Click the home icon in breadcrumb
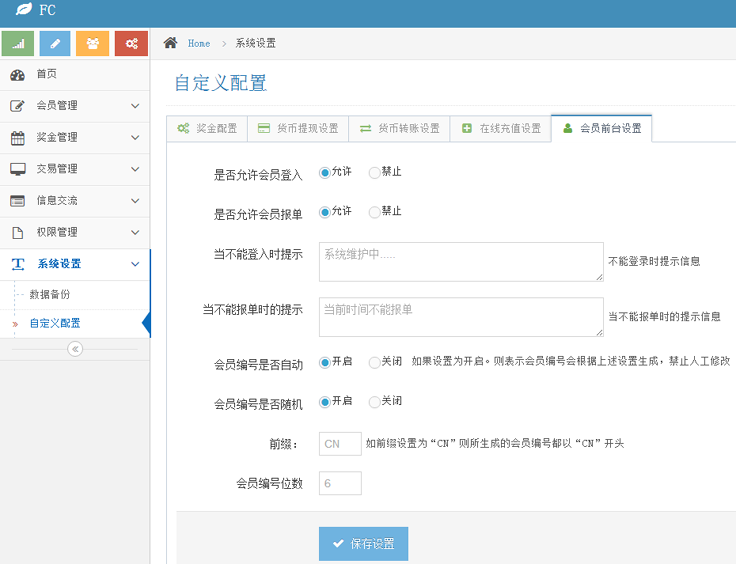 pyautogui.click(x=171, y=43)
